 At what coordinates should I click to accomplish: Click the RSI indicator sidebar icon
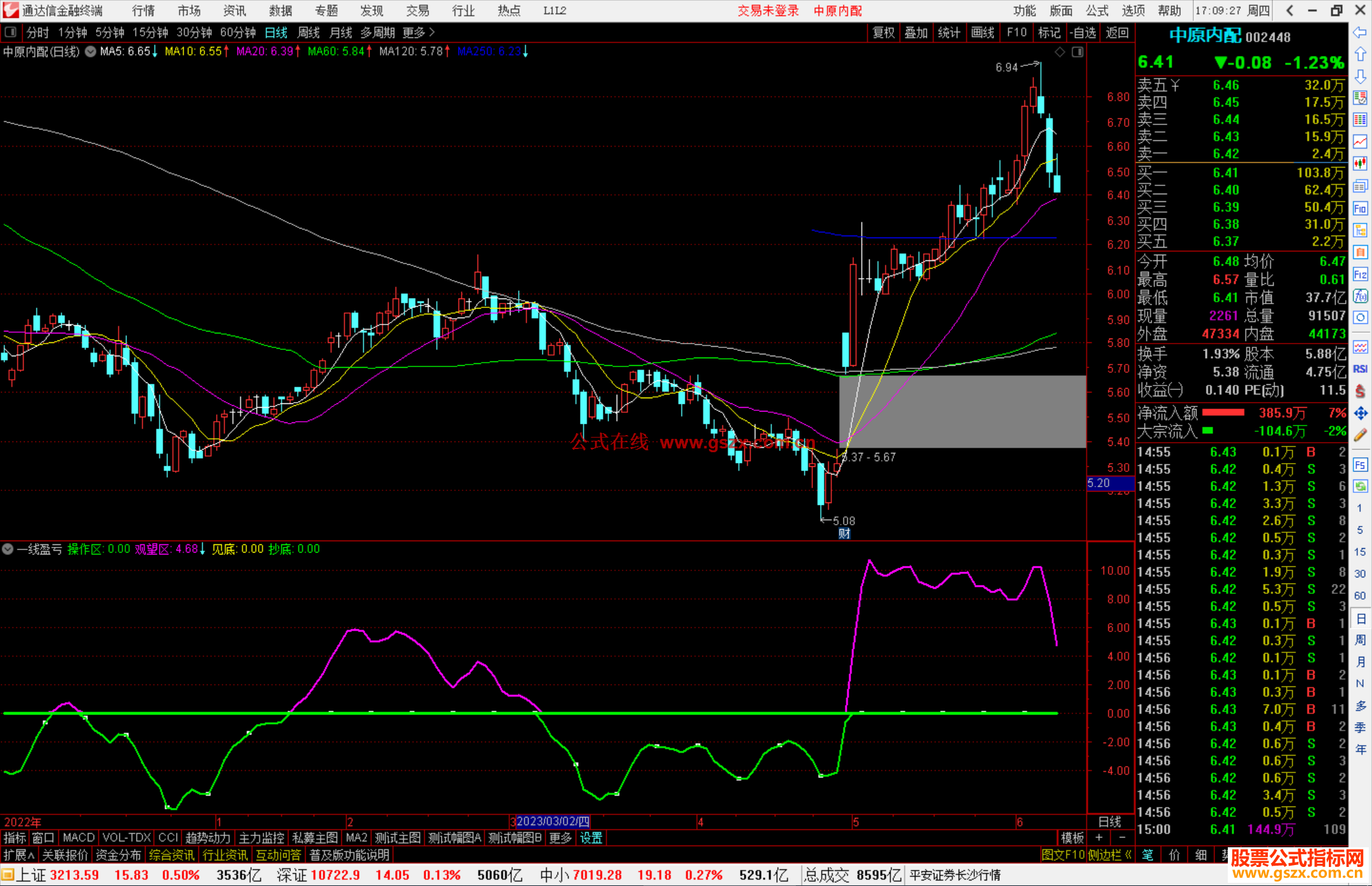(x=1360, y=369)
